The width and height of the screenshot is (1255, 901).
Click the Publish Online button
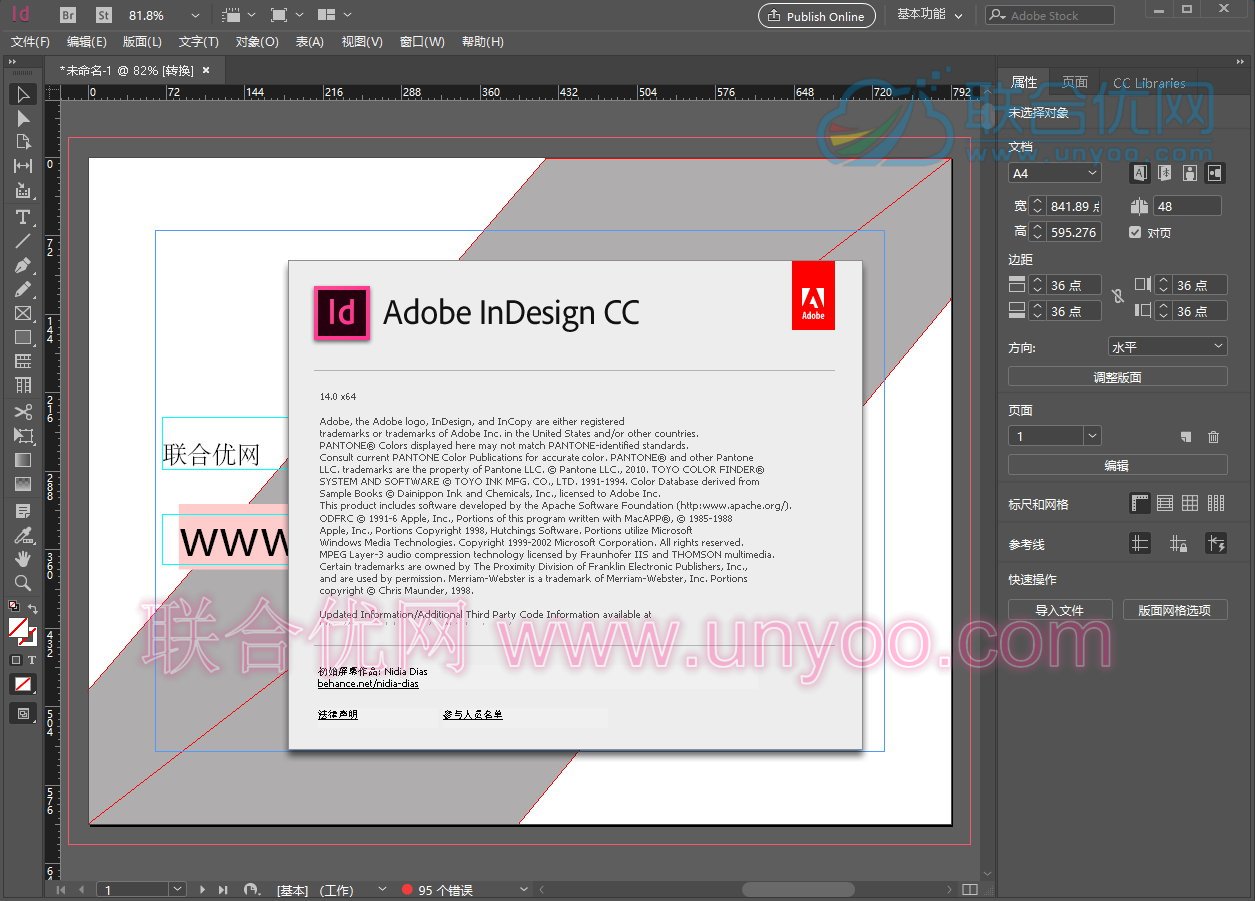tap(817, 16)
